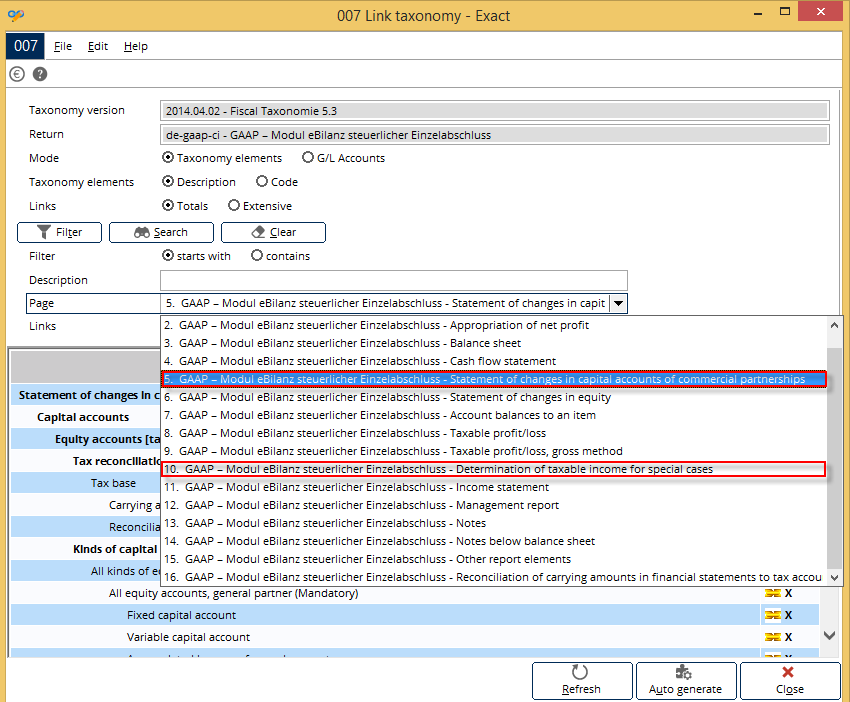
Task: Click X mark on All equity accounts row
Action: (788, 593)
